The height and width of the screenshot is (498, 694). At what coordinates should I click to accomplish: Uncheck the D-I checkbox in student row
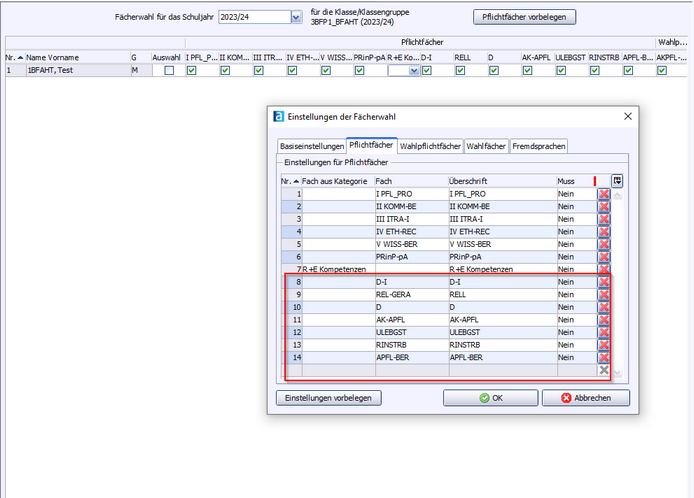427,71
